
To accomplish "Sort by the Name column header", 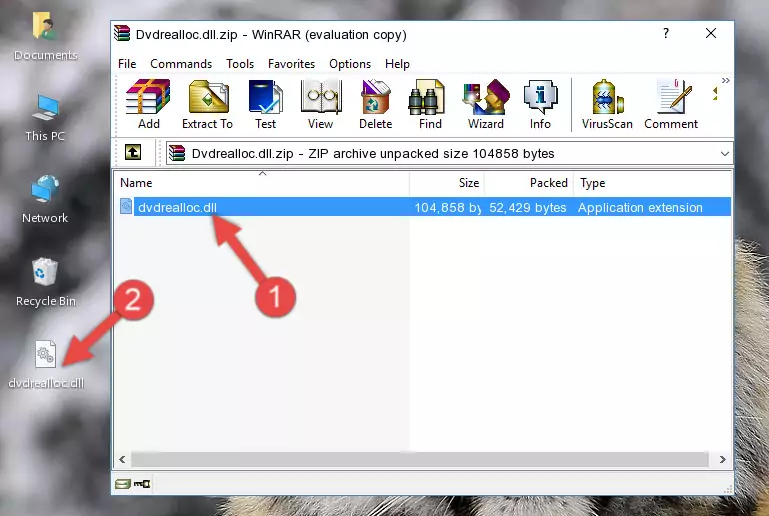I will tap(262, 183).
